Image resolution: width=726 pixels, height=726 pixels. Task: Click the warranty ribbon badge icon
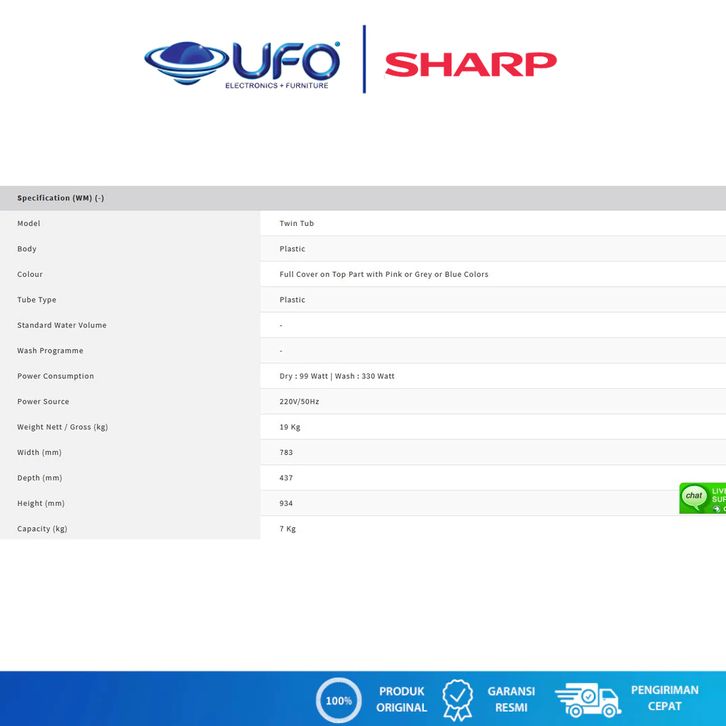[x=458, y=699]
